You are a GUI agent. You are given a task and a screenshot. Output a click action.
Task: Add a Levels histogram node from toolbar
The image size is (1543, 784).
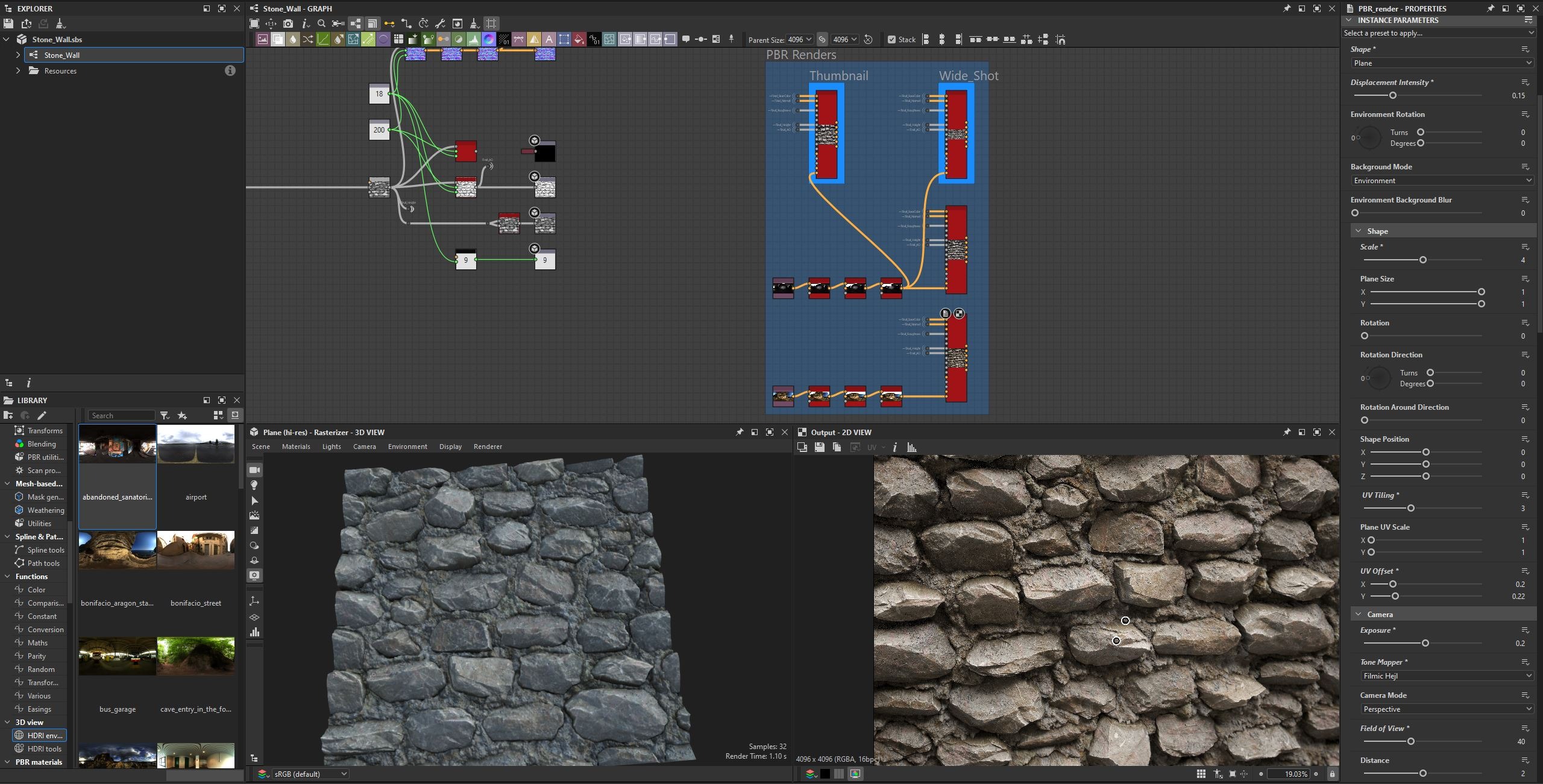(x=474, y=39)
